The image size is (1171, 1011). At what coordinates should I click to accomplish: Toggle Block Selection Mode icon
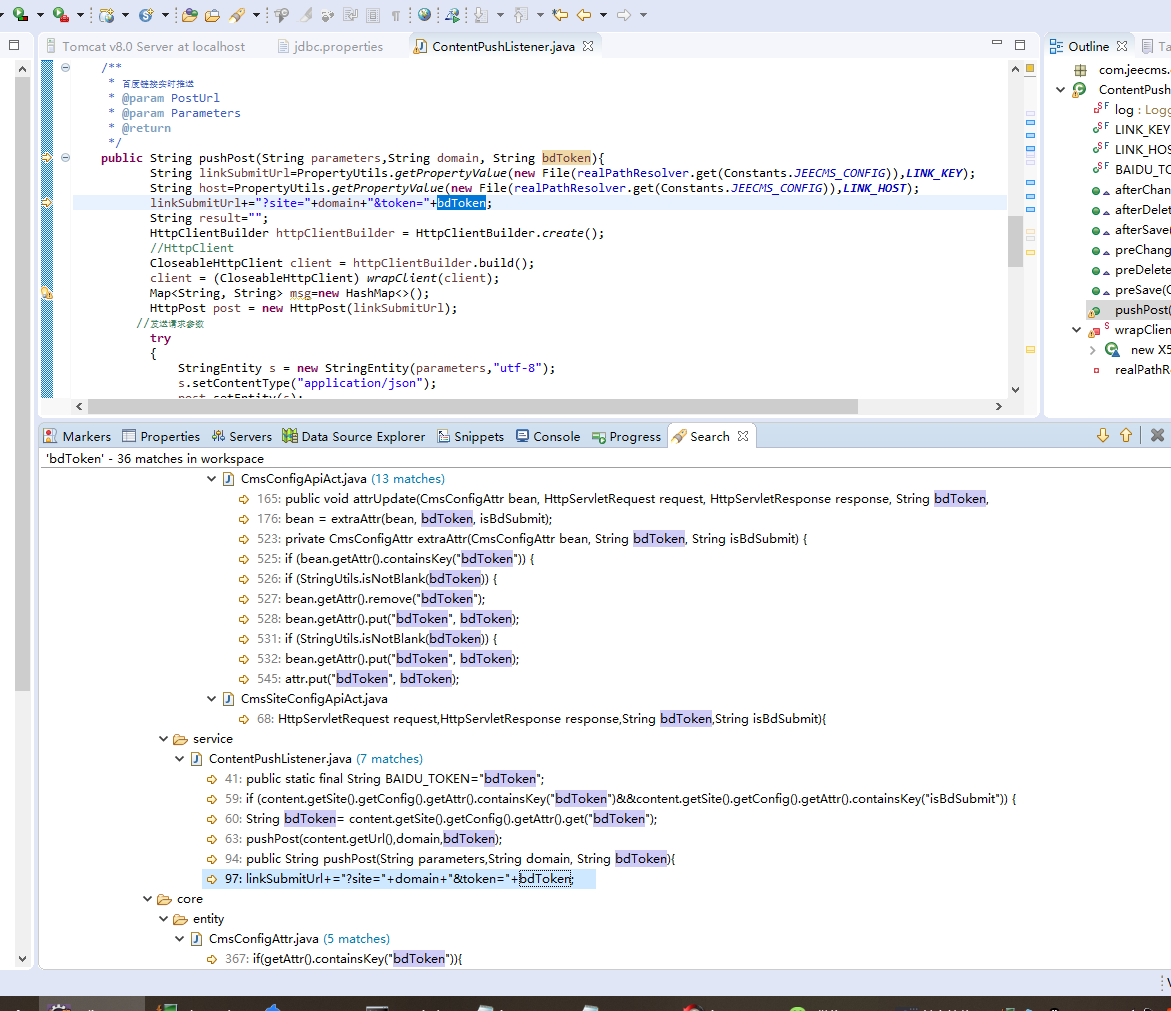373,15
